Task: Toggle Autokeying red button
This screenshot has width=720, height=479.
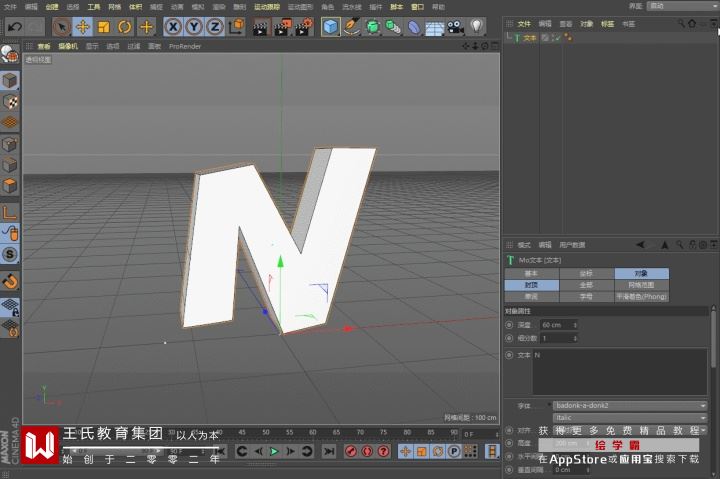Action: point(367,451)
